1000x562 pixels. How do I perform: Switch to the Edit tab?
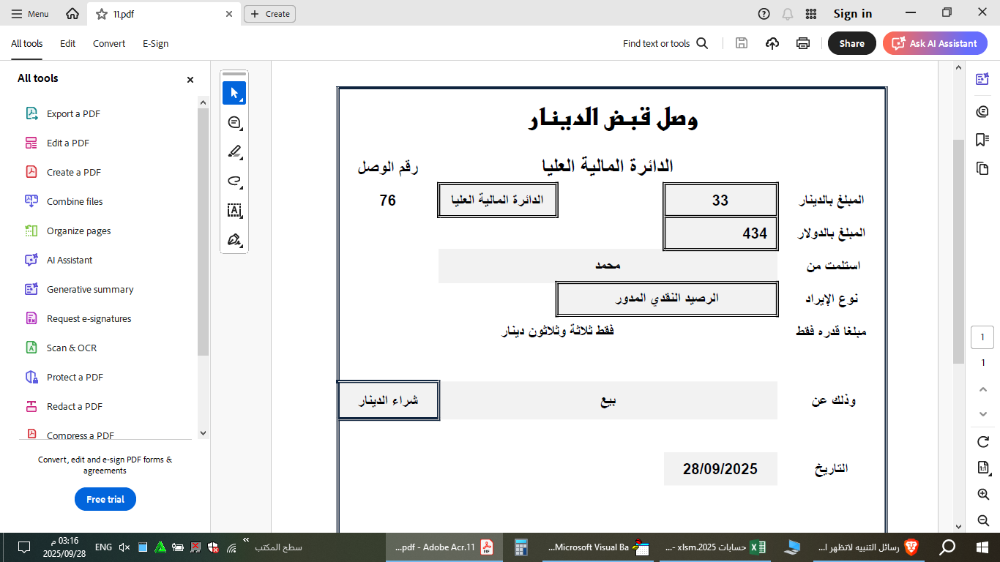68,44
